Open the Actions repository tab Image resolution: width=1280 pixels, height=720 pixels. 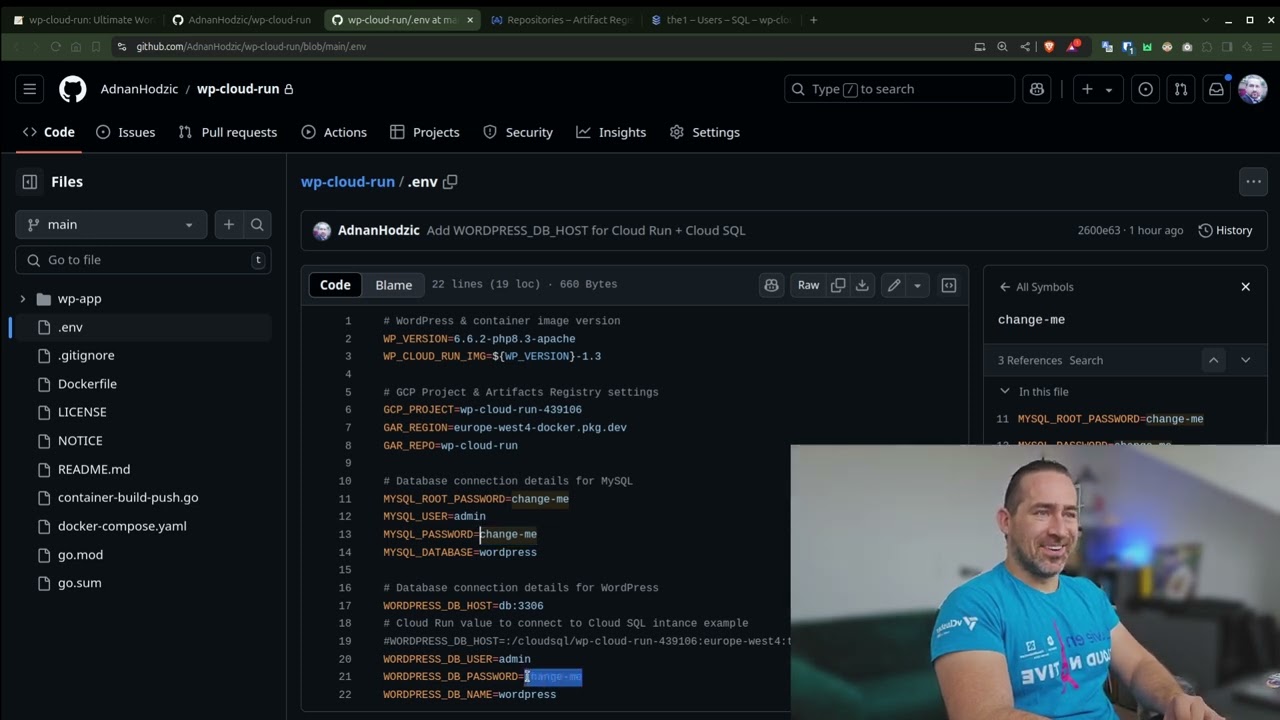334,132
